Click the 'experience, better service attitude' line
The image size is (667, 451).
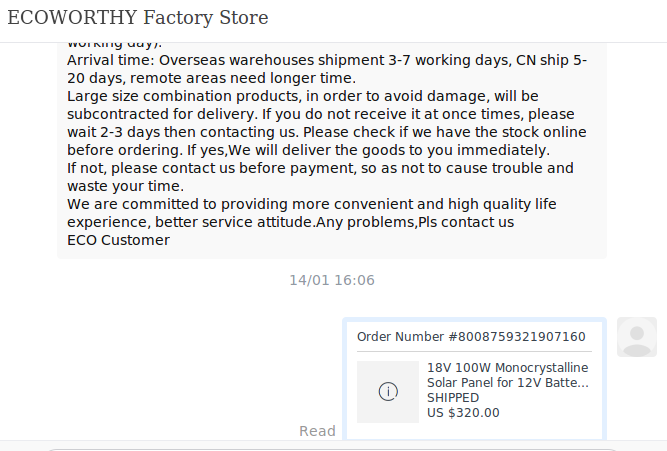291,222
